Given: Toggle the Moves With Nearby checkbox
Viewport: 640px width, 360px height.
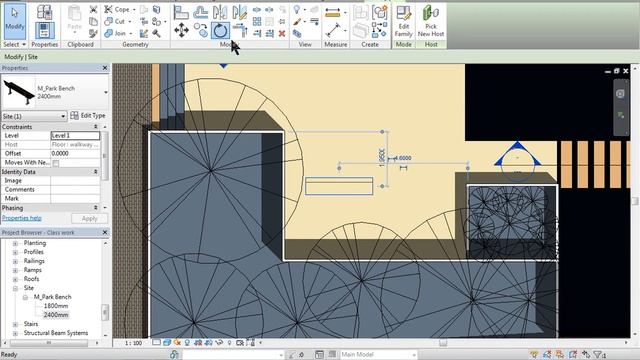Looking at the screenshot, I should (x=56, y=163).
